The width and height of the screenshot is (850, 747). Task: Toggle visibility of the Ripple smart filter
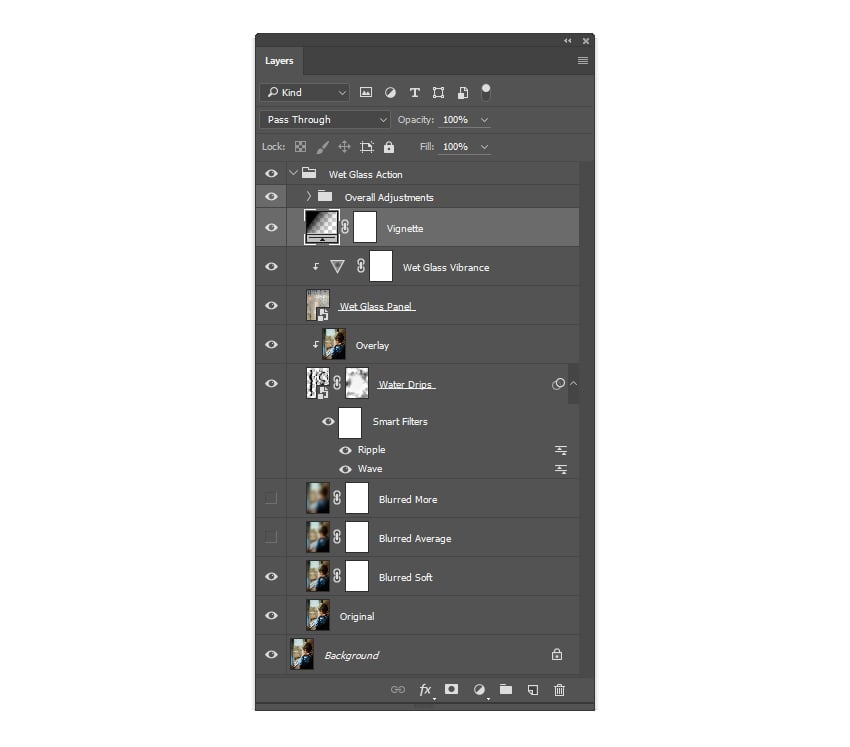click(x=345, y=450)
